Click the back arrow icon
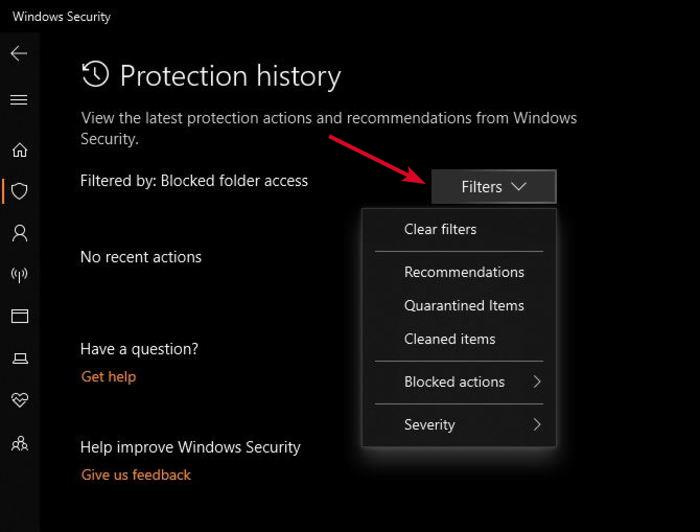The image size is (700, 532). click(x=19, y=53)
